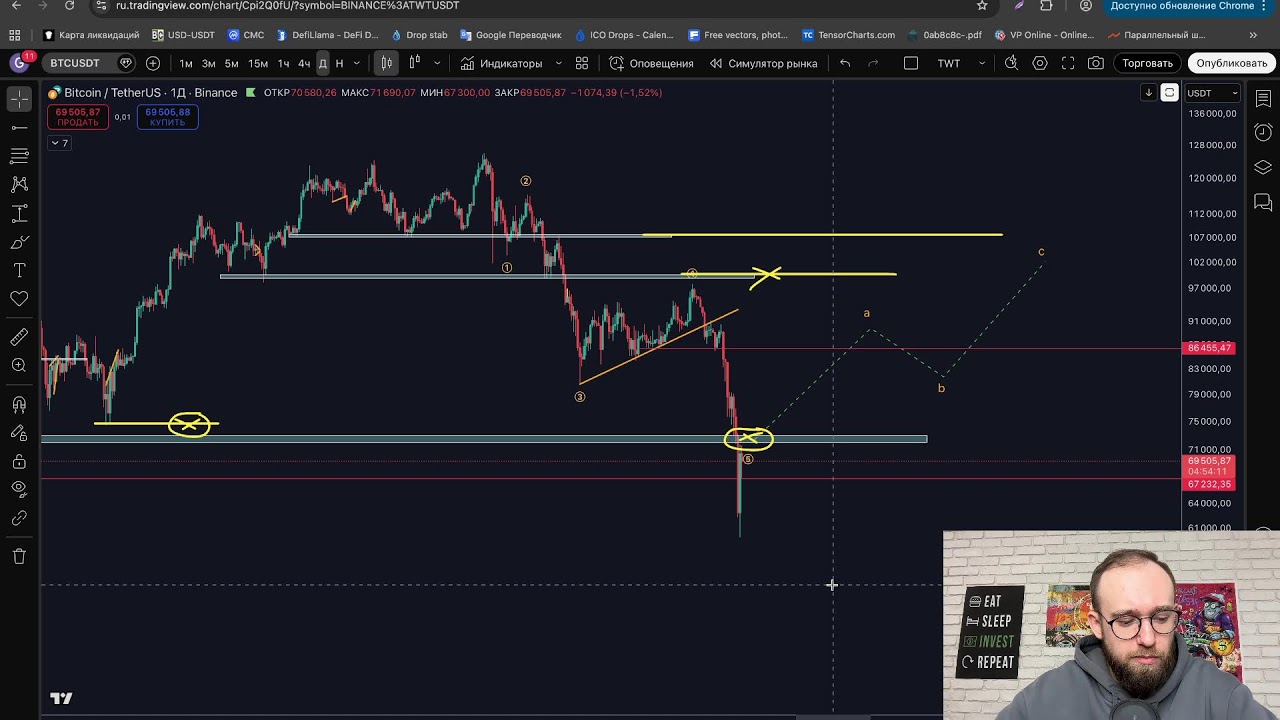Viewport: 1280px width, 720px height.
Task: Activate the zoom in tool
Action: pyautogui.click(x=19, y=366)
